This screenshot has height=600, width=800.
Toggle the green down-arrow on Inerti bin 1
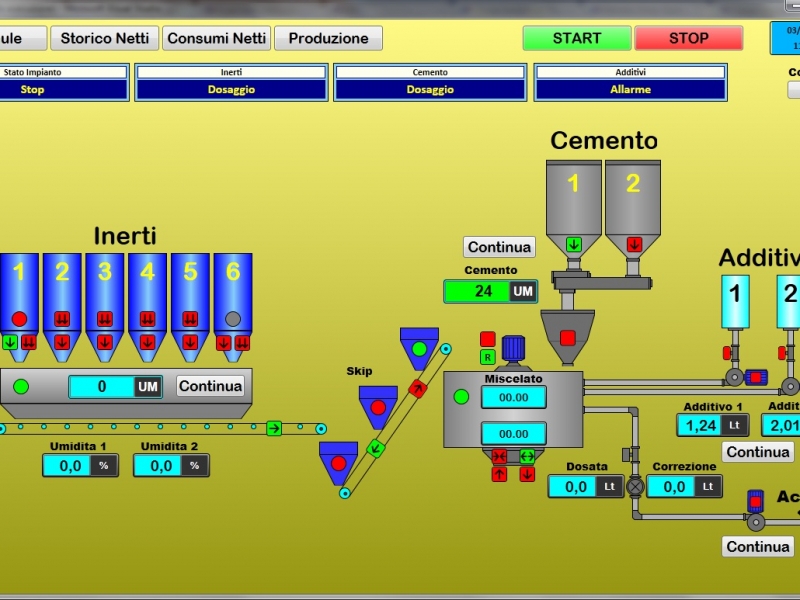pyautogui.click(x=10, y=342)
